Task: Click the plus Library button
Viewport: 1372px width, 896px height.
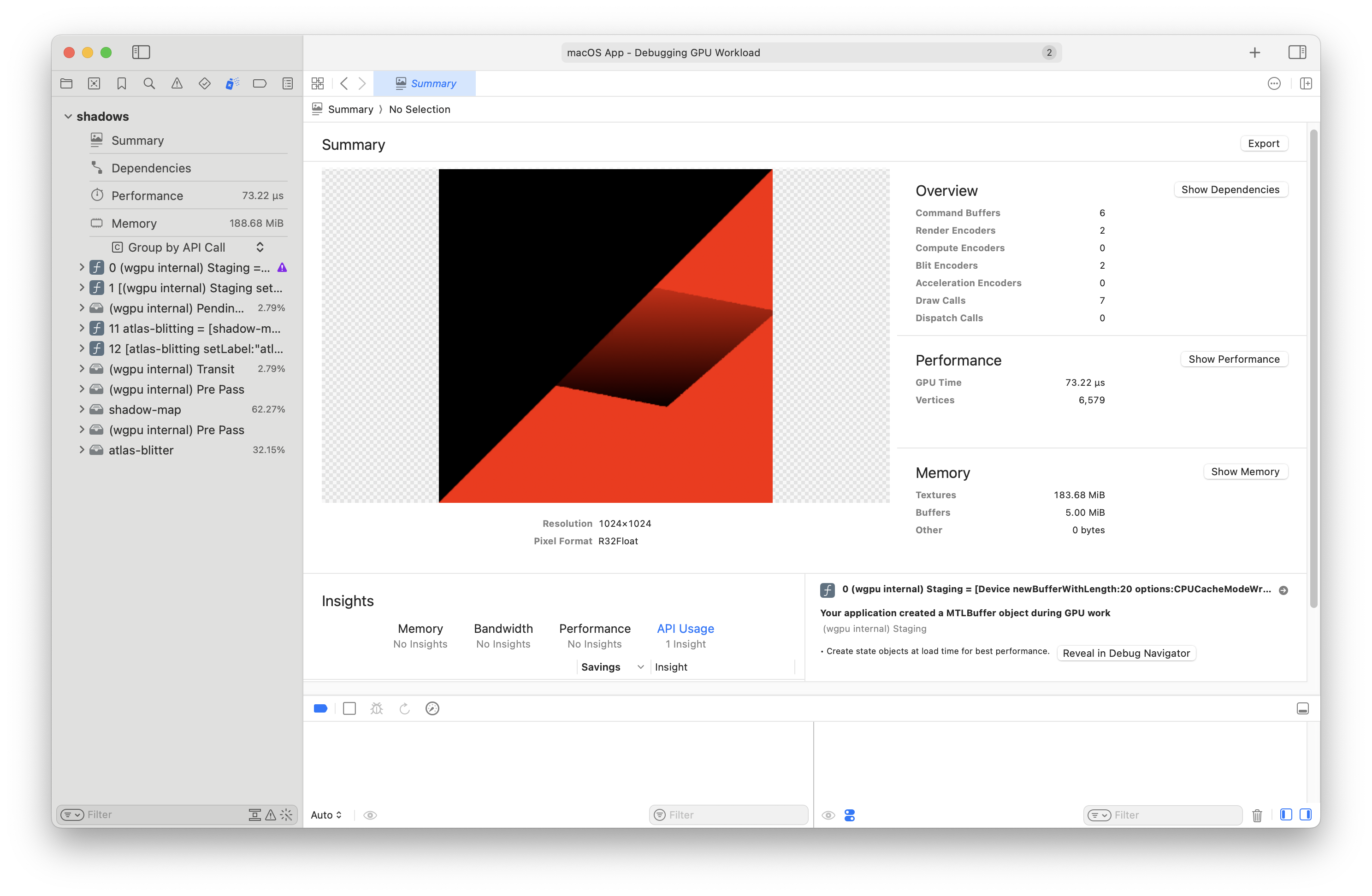Action: pos(1255,53)
